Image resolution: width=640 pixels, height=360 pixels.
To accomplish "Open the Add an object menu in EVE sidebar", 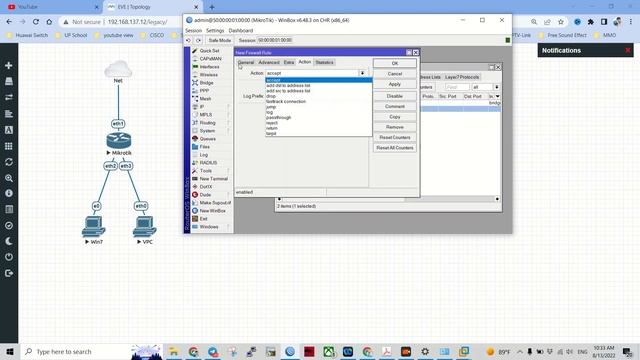I will point(9,65).
